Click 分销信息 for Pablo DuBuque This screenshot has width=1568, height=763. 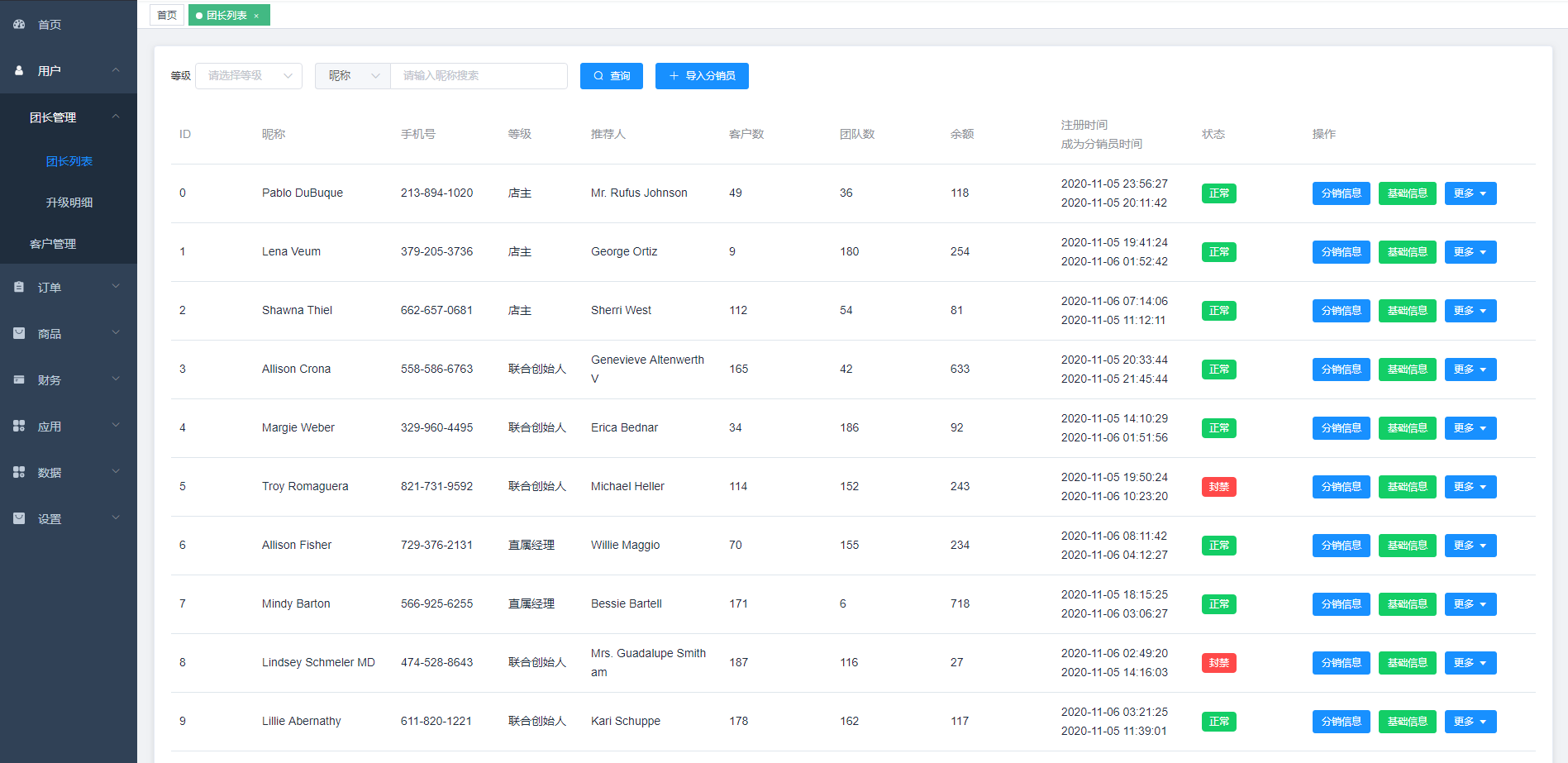pyautogui.click(x=1342, y=193)
